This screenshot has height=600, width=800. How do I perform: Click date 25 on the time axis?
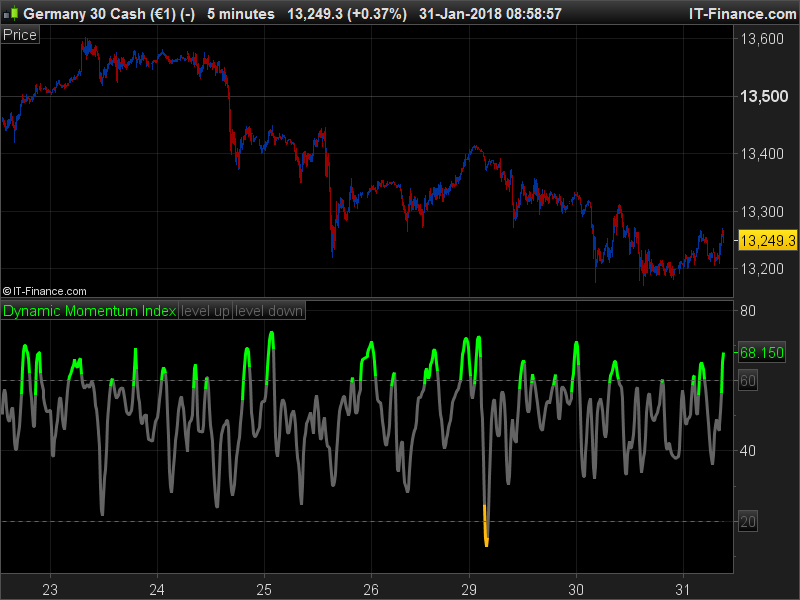(x=264, y=590)
